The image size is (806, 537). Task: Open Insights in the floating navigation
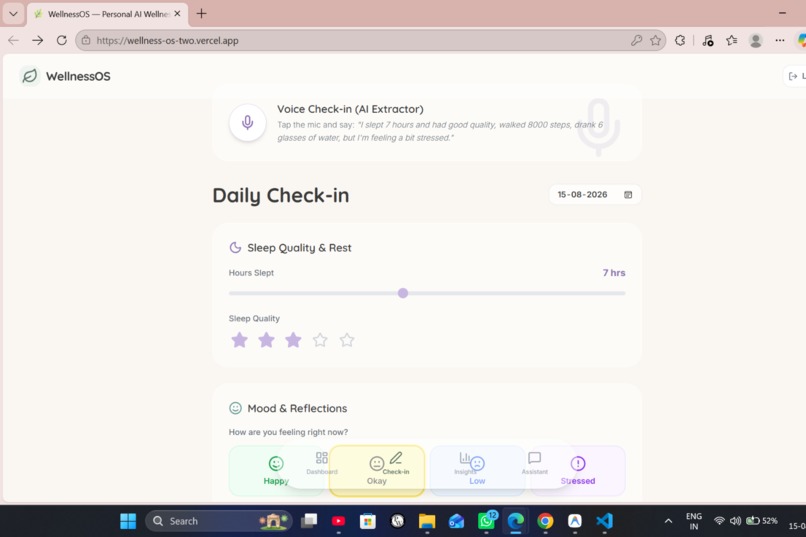(x=465, y=463)
